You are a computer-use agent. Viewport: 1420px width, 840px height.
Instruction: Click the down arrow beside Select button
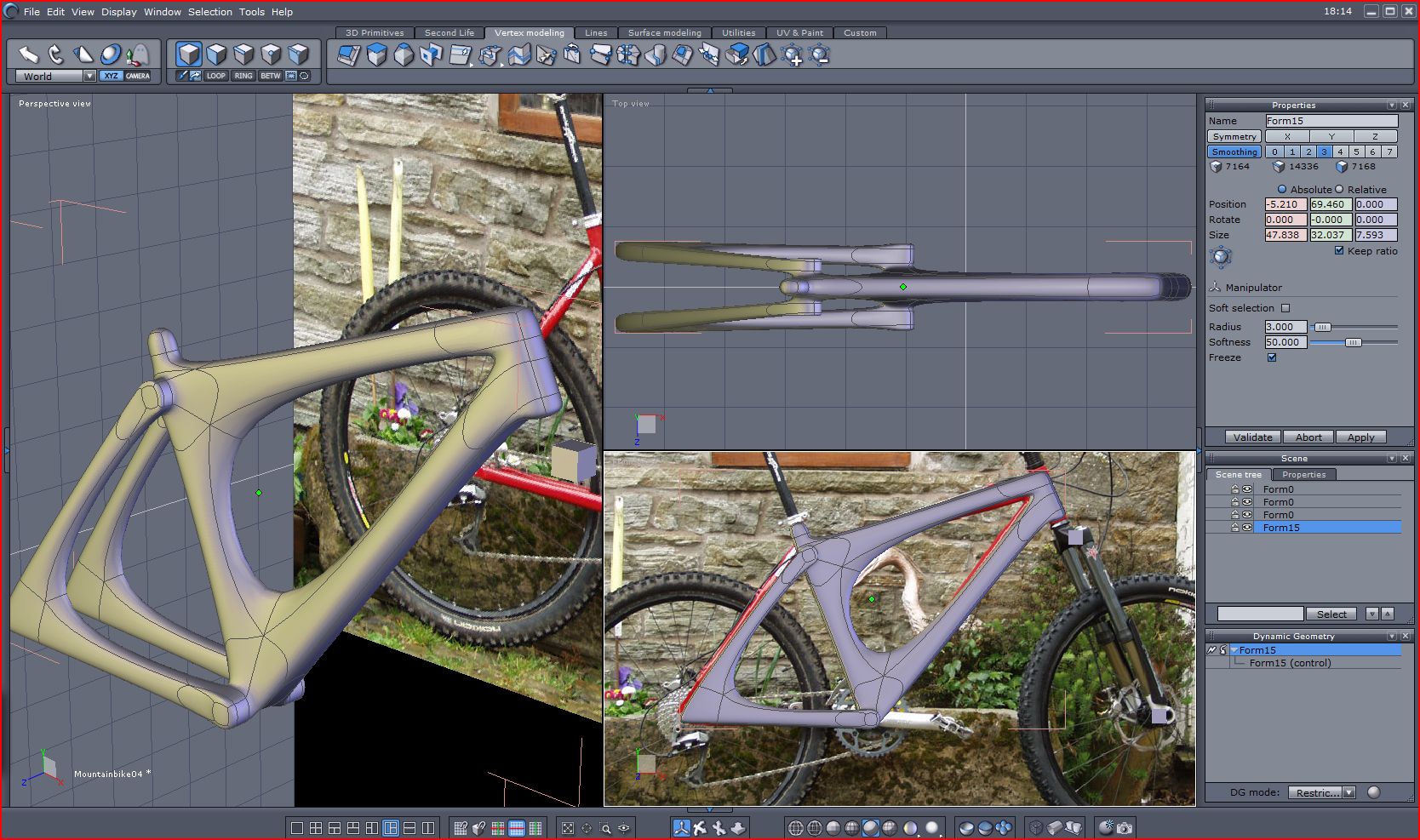(1372, 614)
